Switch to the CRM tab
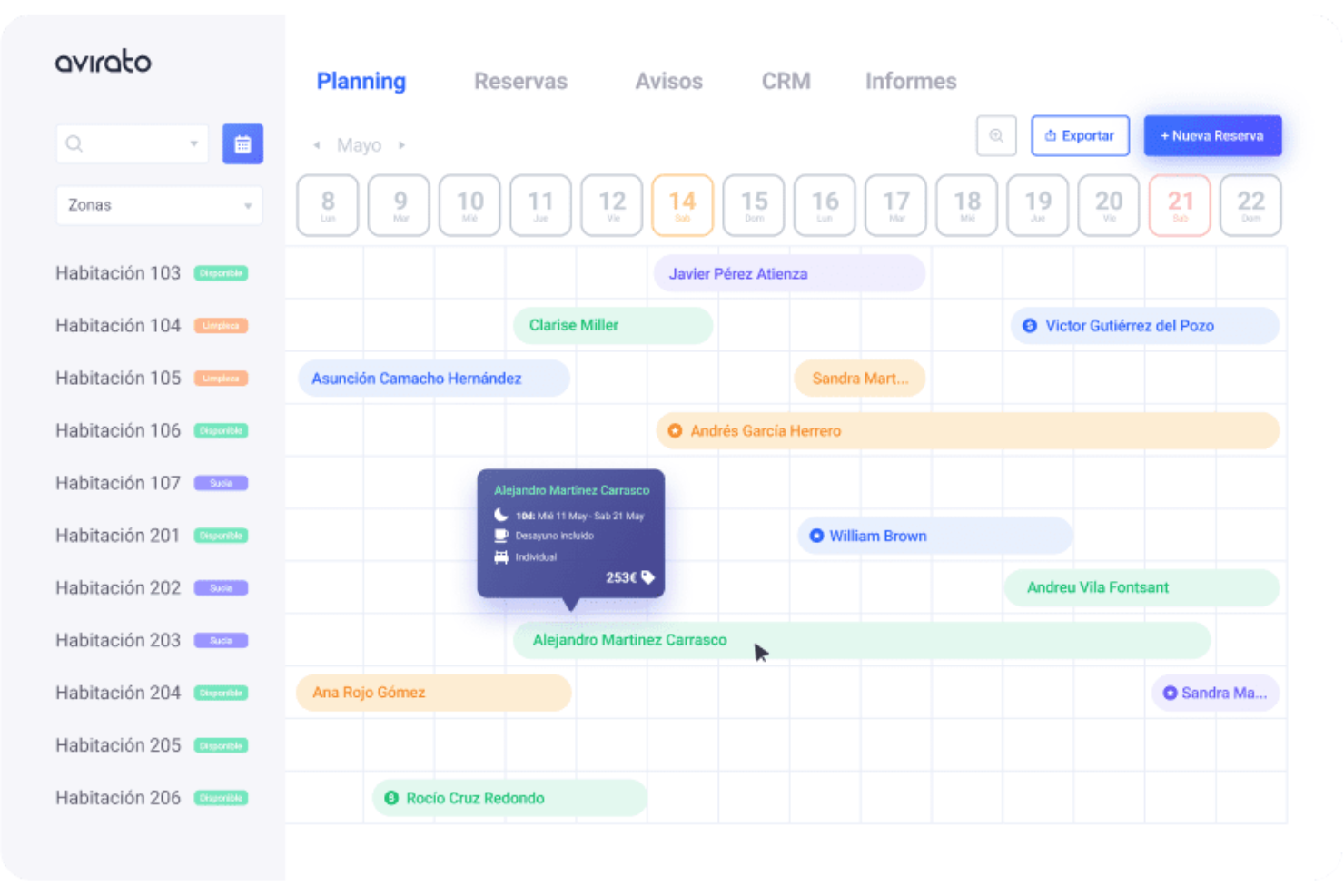The image size is (1344, 896). (x=786, y=81)
